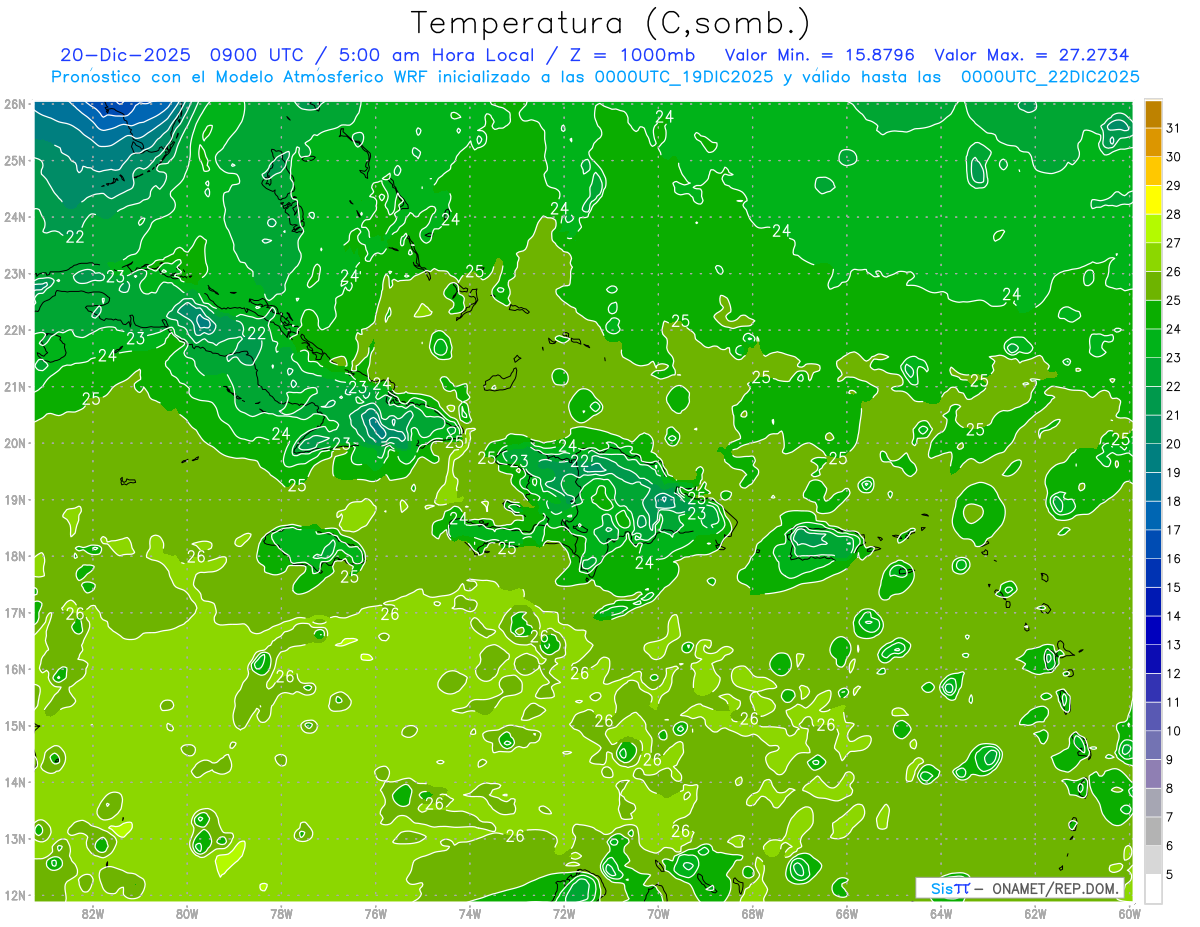Click the 66W longitude axis label

(x=846, y=913)
